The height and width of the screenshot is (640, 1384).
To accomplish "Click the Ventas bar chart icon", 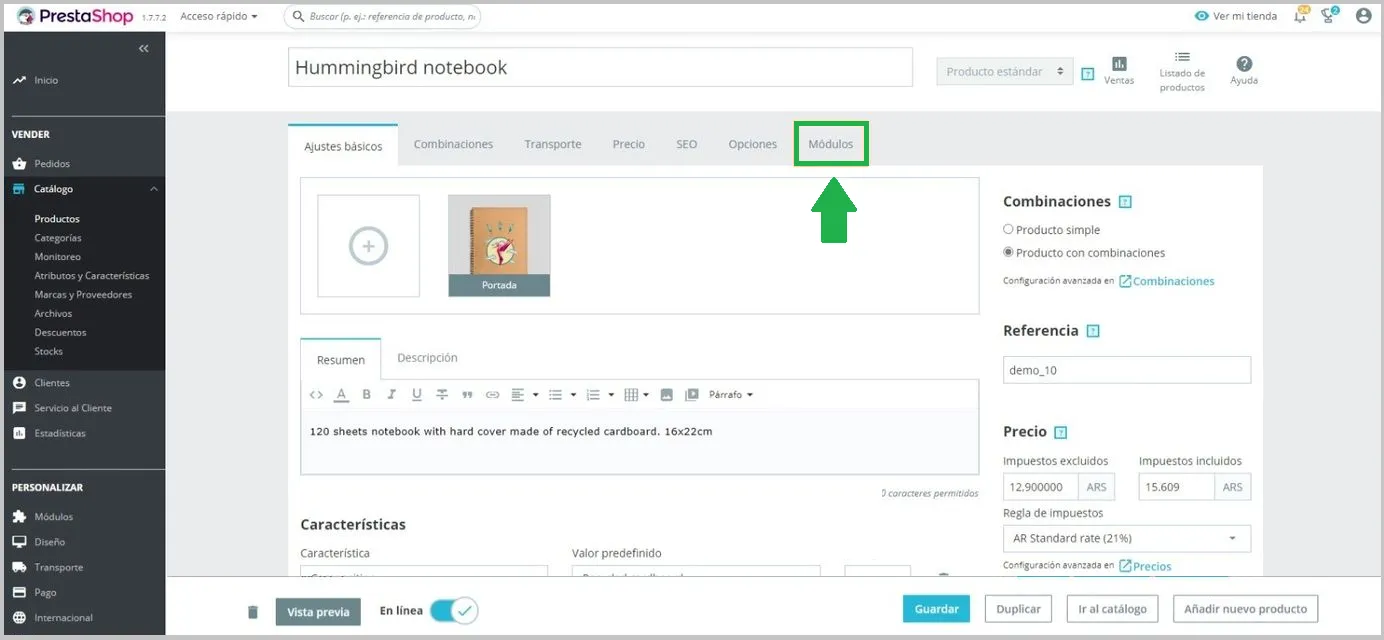I will click(1119, 64).
